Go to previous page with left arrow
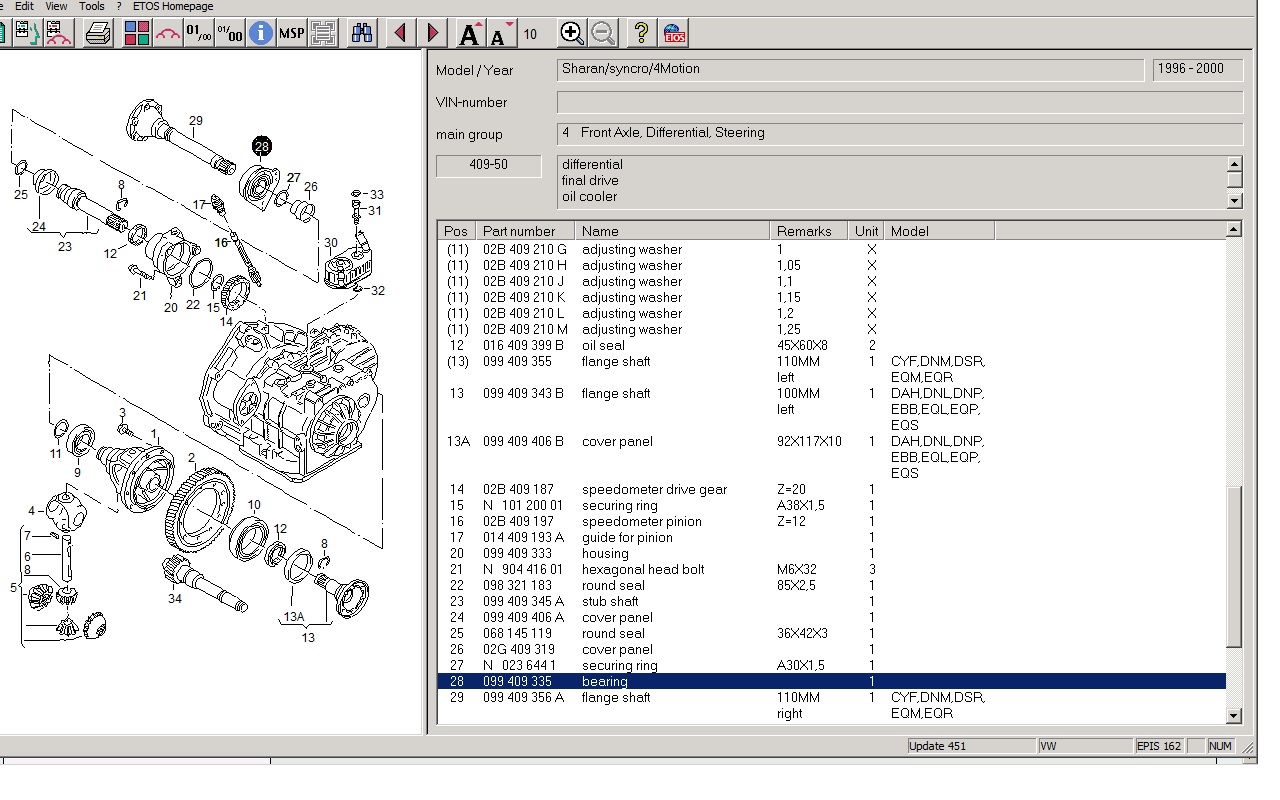This screenshot has width=1280, height=800. (x=401, y=34)
